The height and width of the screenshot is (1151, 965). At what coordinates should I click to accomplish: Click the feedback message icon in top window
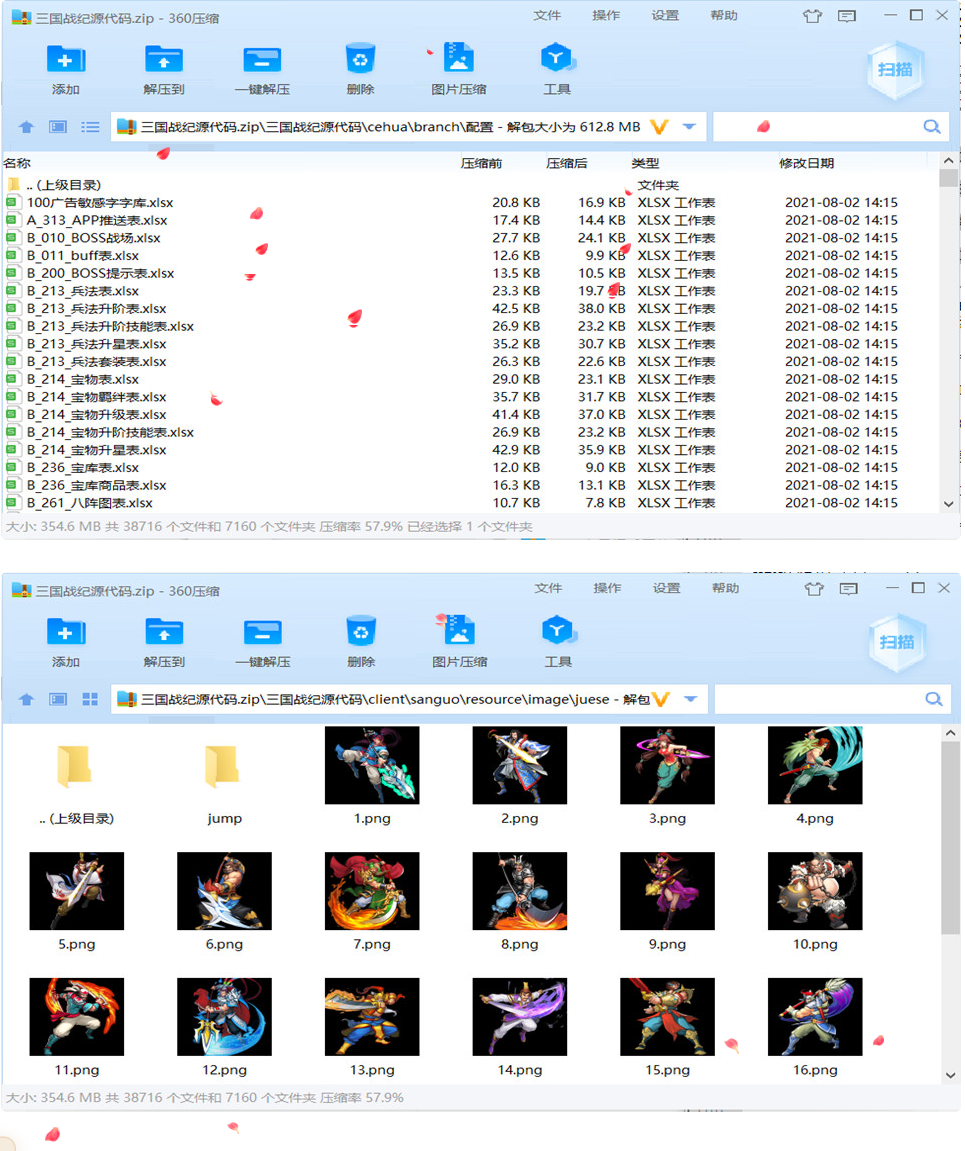point(847,15)
